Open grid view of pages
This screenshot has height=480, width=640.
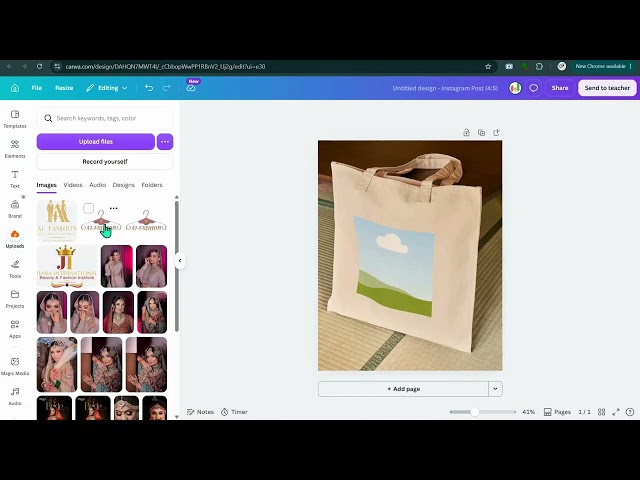tap(601, 412)
